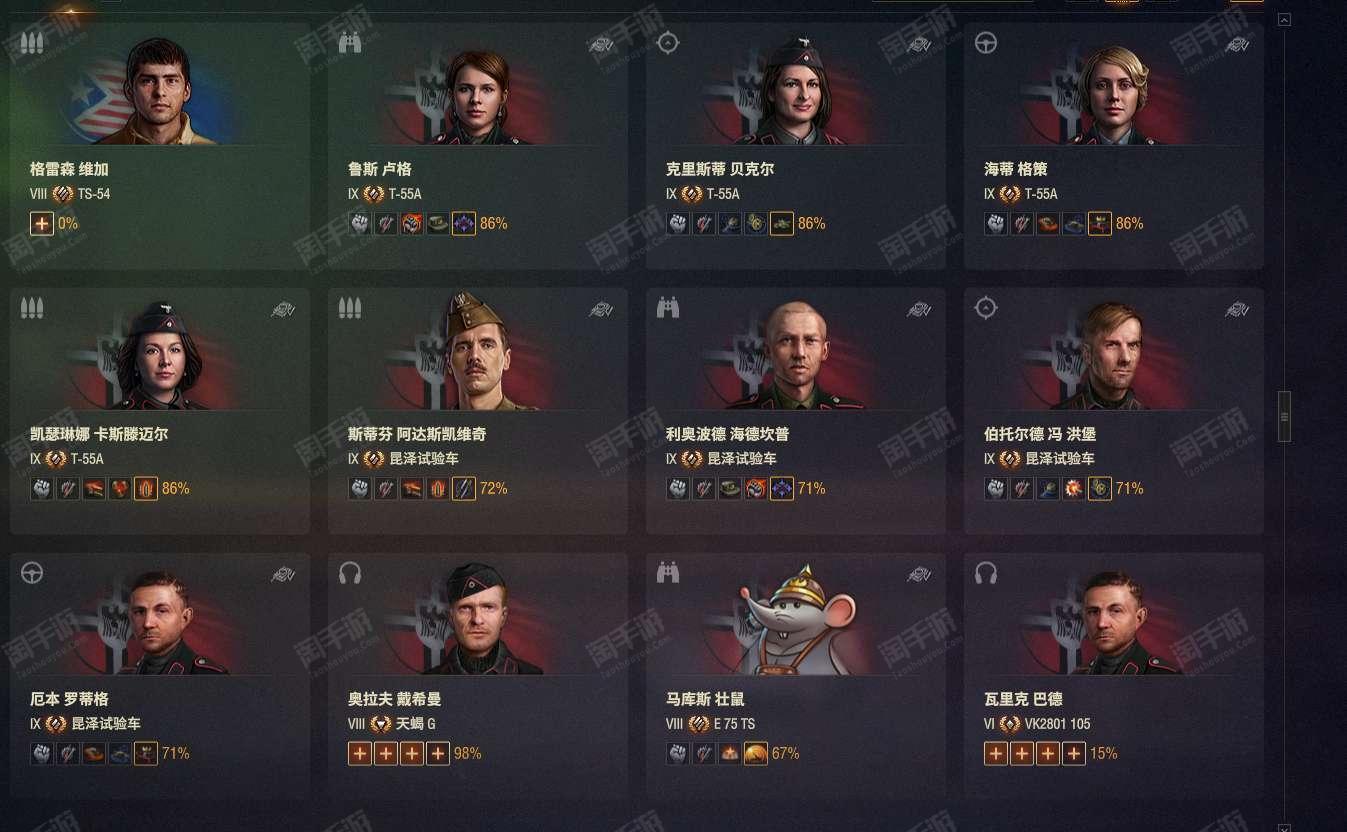Image resolution: width=1347 pixels, height=832 pixels.
Task: Click the first plus skill slot of 瓦里克 巴德
Action: (x=995, y=753)
